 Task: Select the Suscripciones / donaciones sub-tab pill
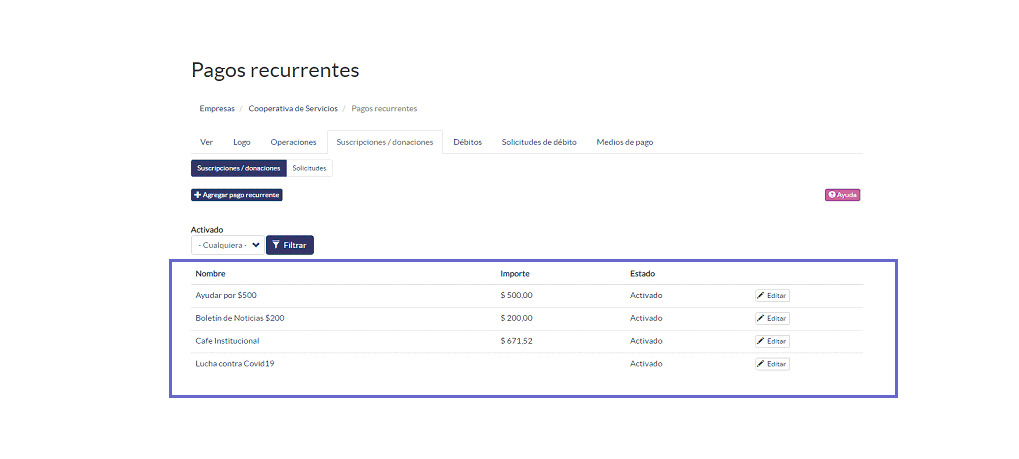[239, 168]
